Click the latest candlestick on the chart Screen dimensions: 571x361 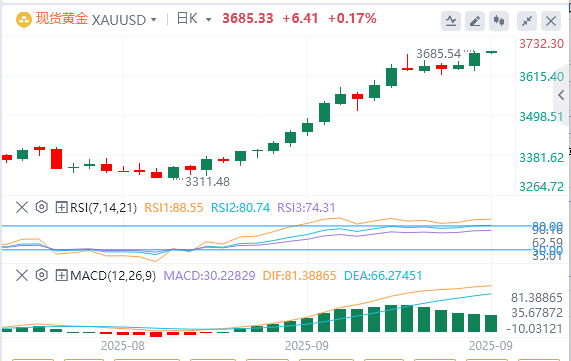coord(492,52)
